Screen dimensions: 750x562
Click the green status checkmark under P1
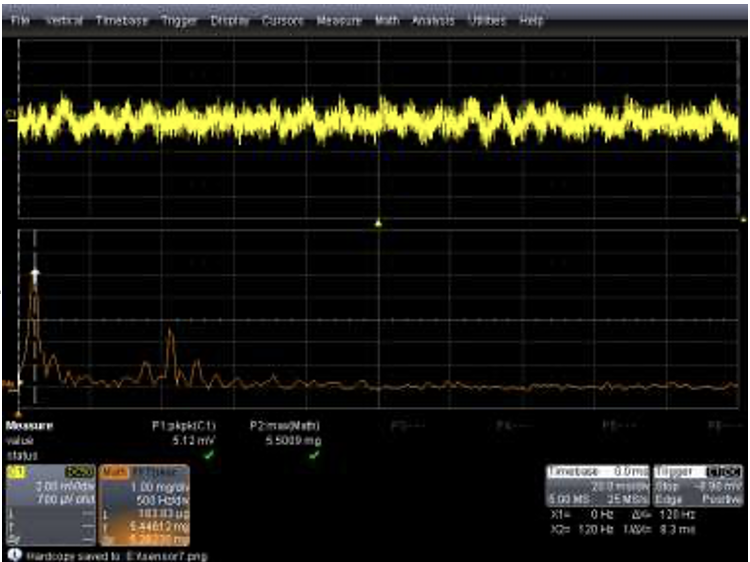pyautogui.click(x=209, y=455)
